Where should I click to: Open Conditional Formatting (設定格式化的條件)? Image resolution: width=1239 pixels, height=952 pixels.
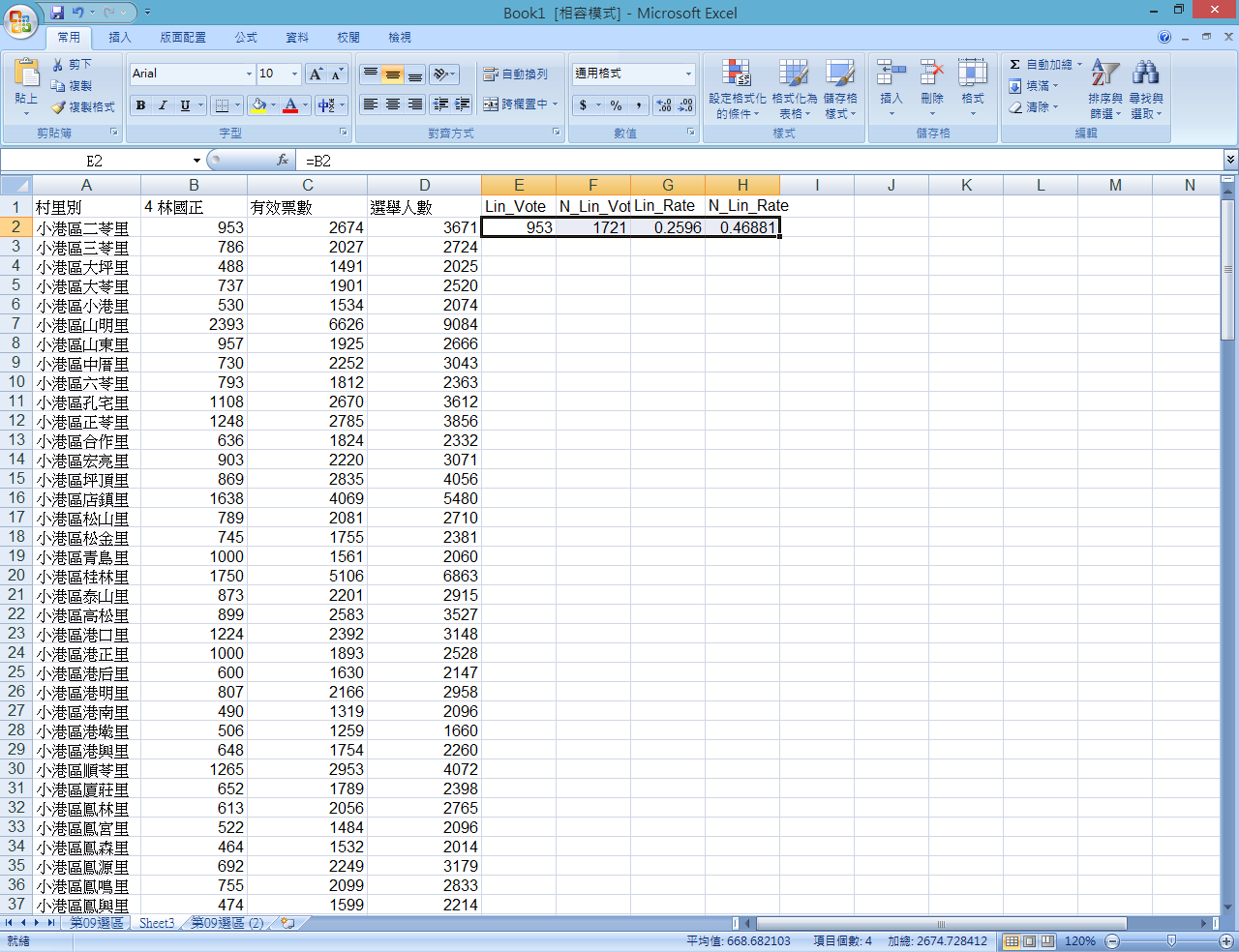point(737,75)
